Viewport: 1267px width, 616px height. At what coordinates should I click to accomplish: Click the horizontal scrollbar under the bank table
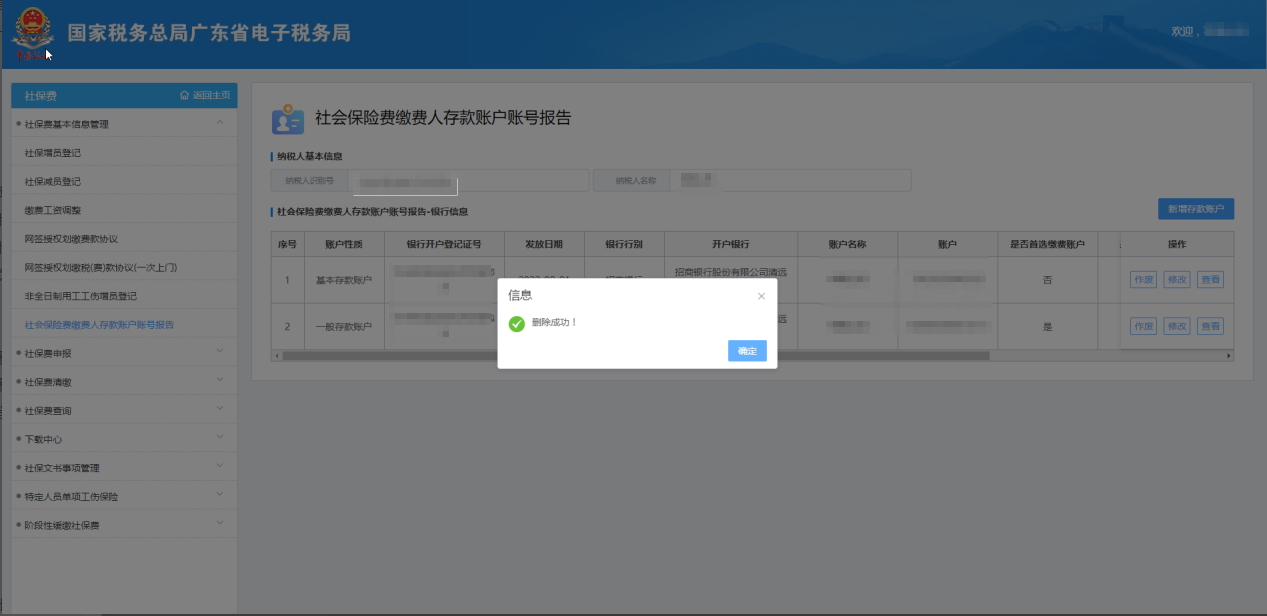click(635, 356)
